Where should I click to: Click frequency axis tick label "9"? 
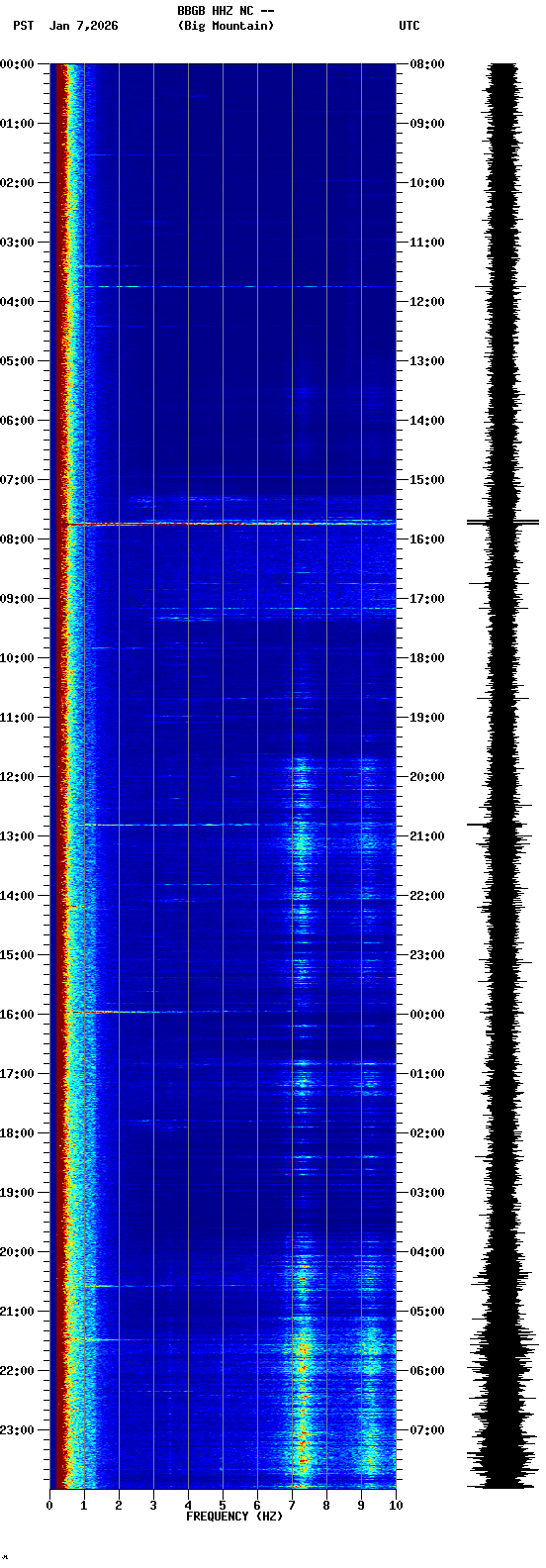click(x=361, y=1506)
